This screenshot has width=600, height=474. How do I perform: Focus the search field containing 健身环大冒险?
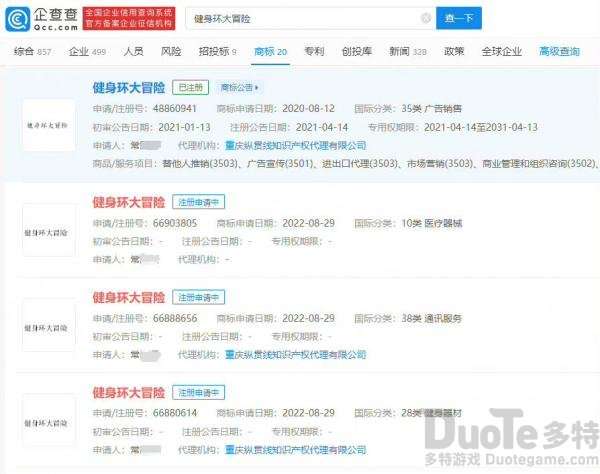[304, 18]
